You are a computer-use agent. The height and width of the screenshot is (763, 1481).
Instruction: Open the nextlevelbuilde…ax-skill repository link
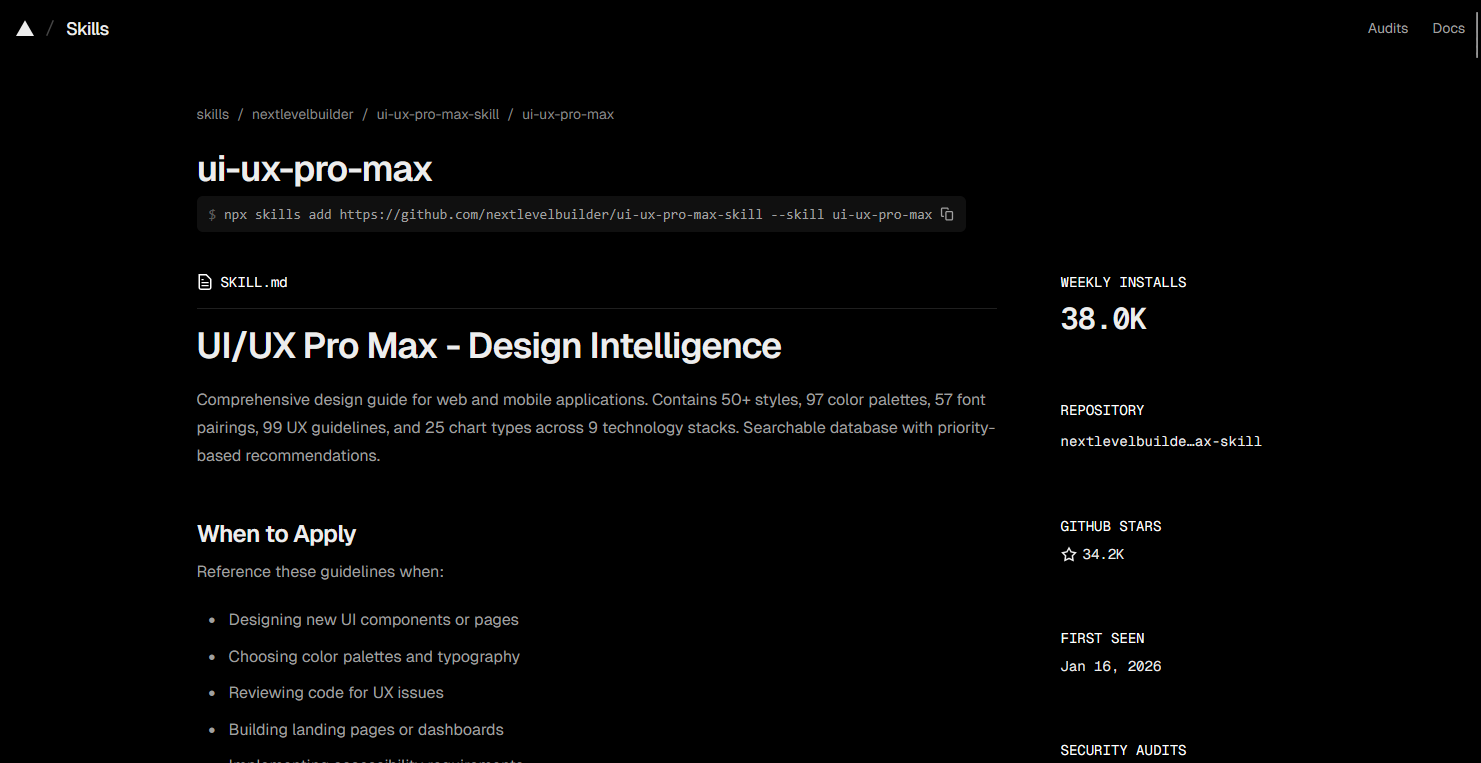[x=1160, y=441]
